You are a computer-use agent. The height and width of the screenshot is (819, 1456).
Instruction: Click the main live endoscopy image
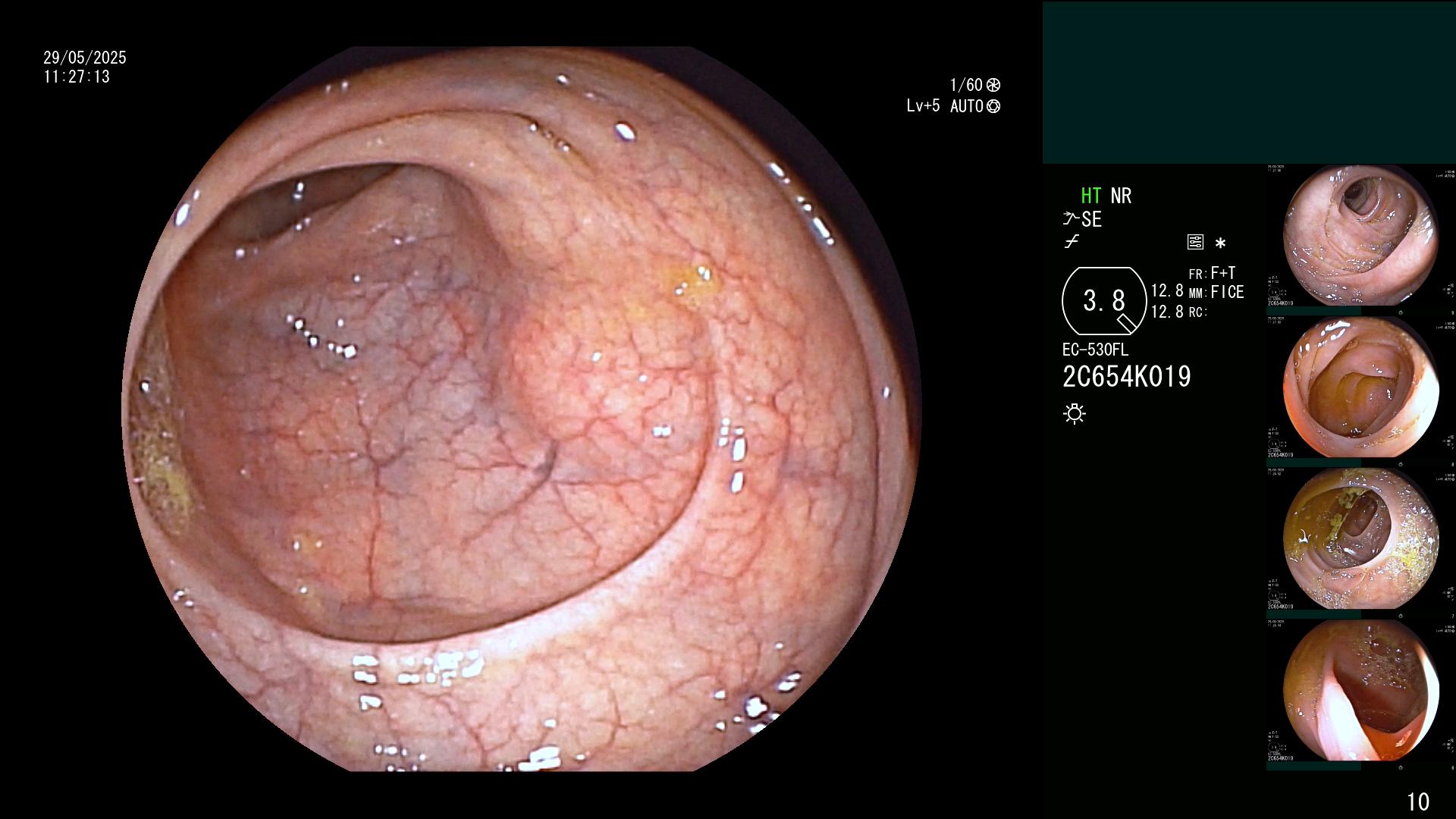point(522,409)
